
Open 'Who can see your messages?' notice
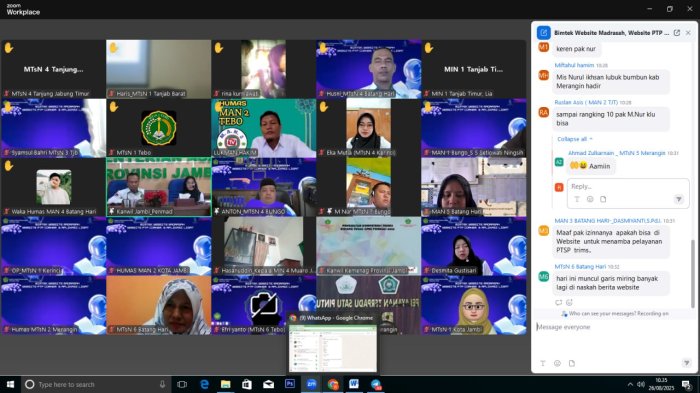(x=615, y=314)
